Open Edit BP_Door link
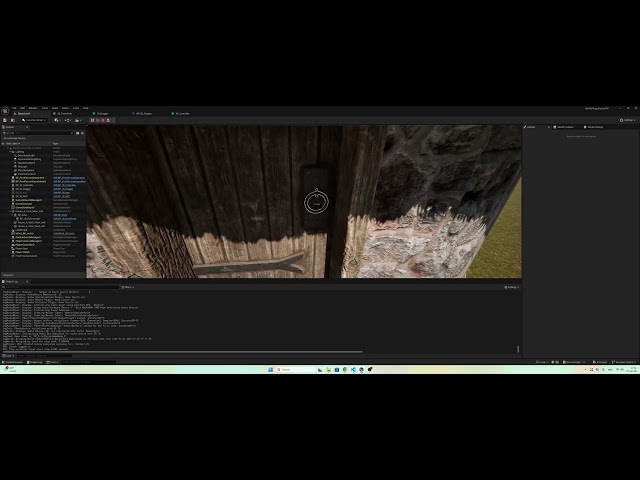Viewport: 640px width, 480px height. coord(60,215)
